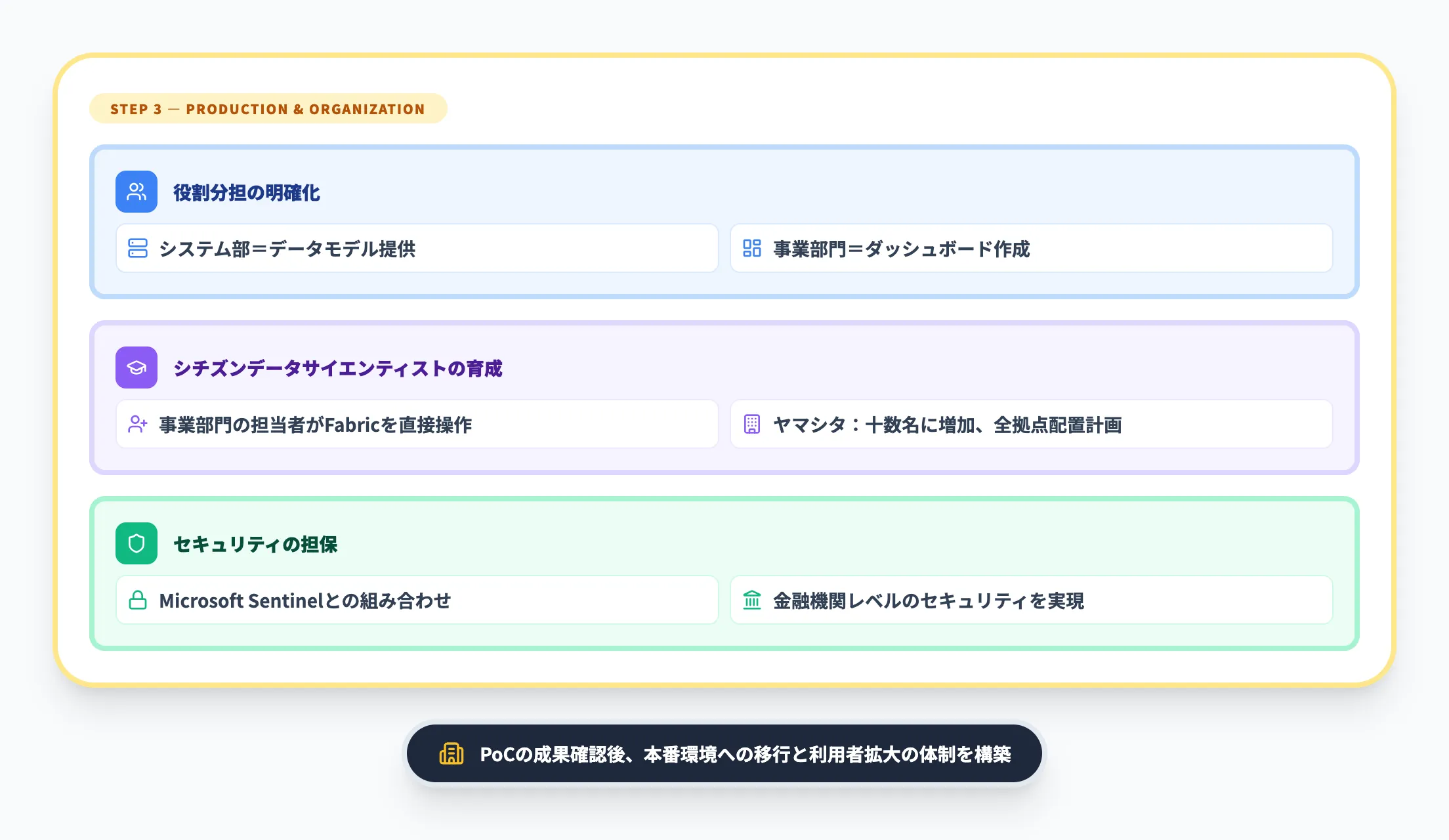Click the ヤマシタ：十数名に増加 card
Image resolution: width=1449 pixels, height=840 pixels.
[1032, 425]
